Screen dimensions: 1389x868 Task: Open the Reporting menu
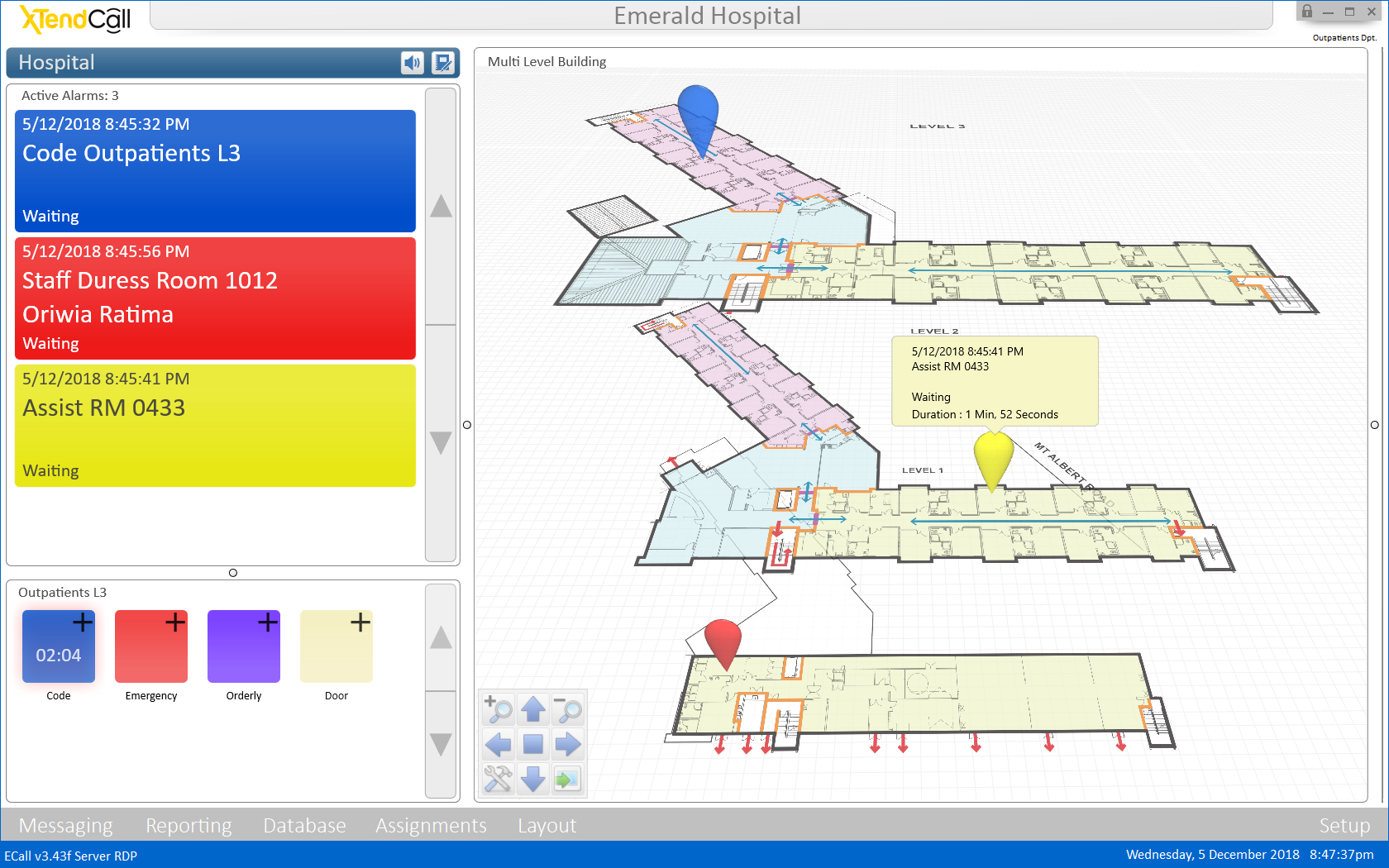pyautogui.click(x=189, y=825)
